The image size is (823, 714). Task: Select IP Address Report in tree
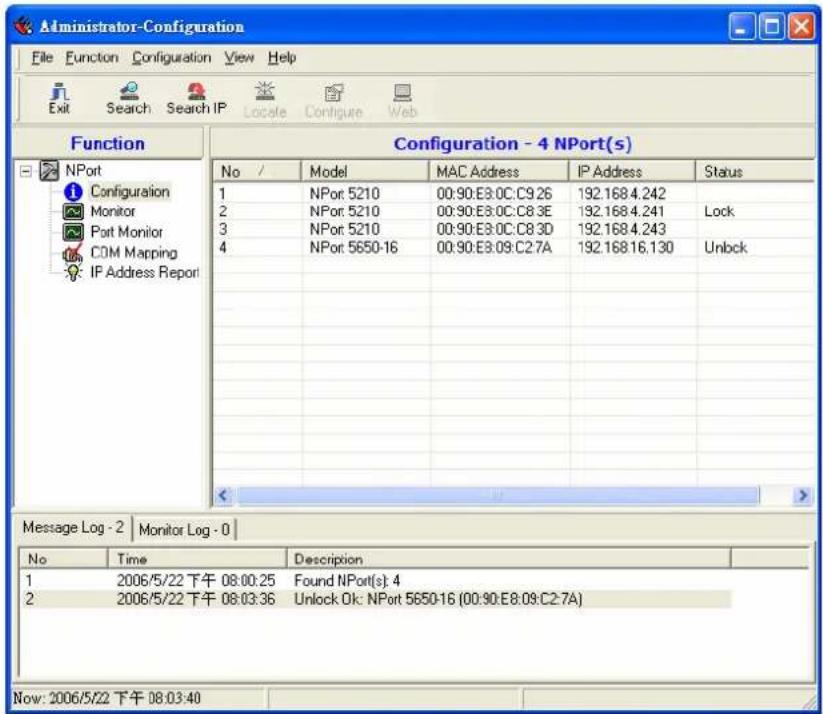(144, 272)
